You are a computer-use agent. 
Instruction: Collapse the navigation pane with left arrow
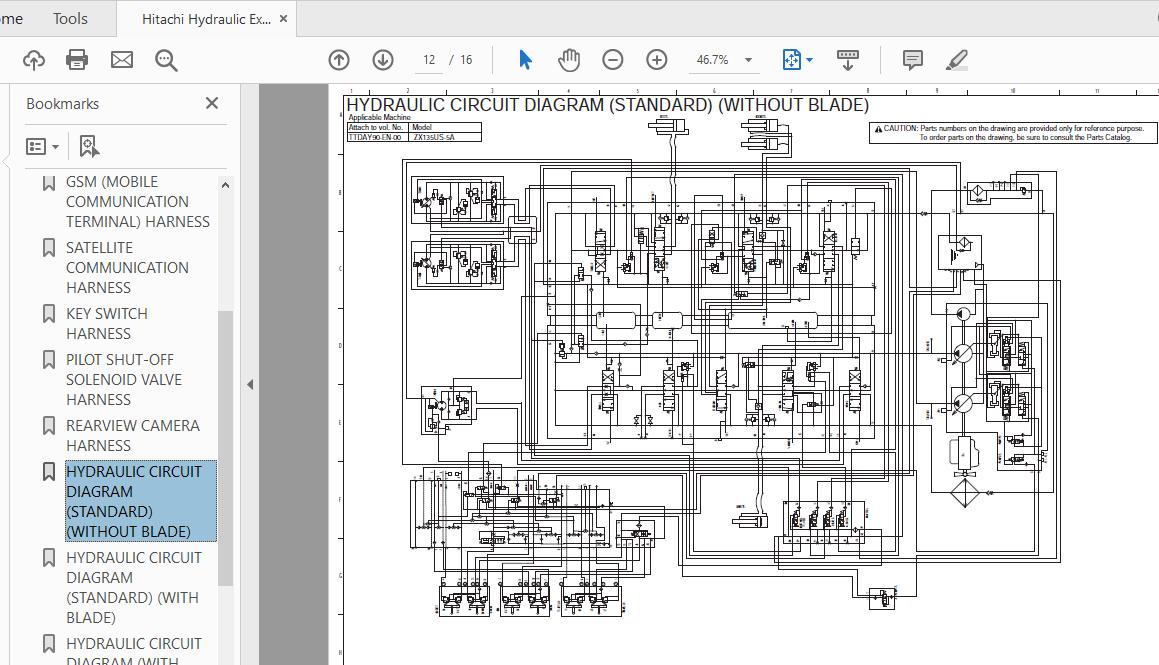tap(250, 384)
